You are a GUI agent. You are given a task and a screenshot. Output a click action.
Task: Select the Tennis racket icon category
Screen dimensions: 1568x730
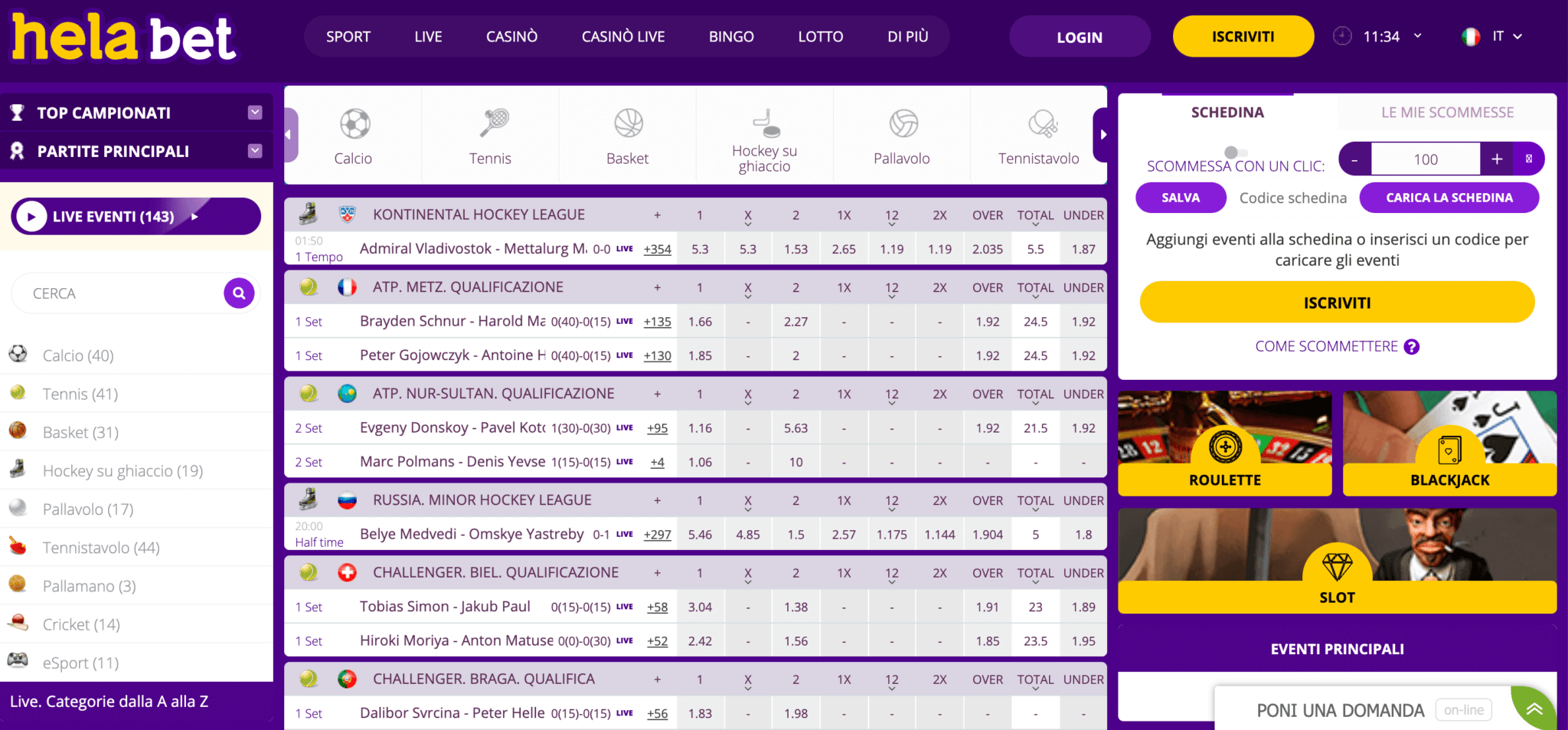pos(494,122)
